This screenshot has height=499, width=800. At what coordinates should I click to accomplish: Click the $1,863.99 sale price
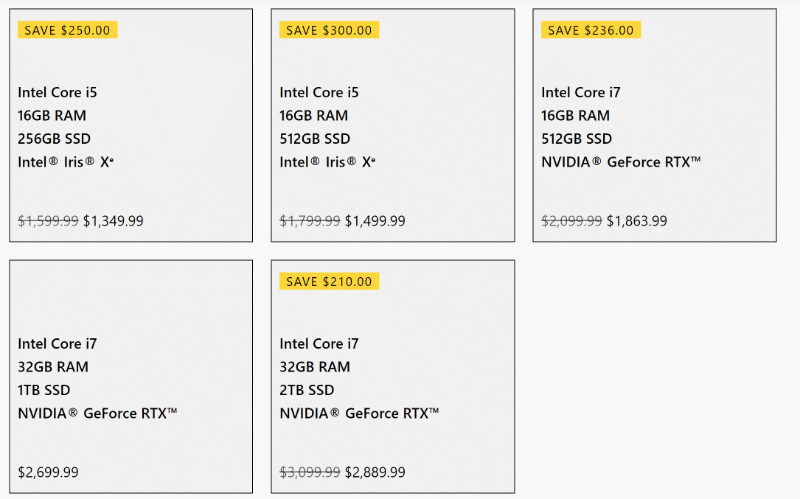637,221
